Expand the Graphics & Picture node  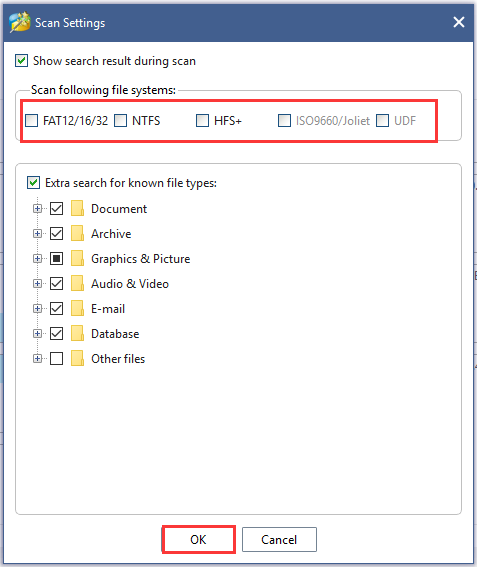point(37,258)
